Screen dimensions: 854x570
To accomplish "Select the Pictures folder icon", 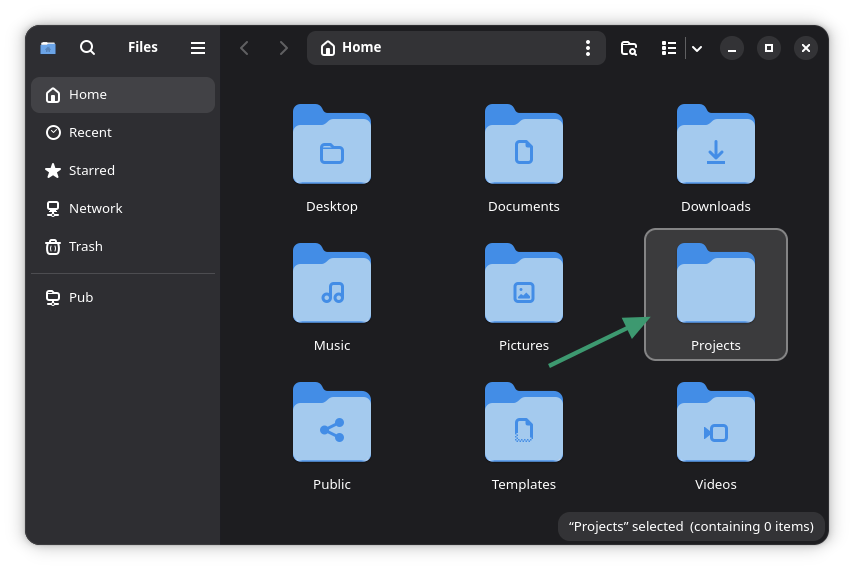I will coord(524,283).
